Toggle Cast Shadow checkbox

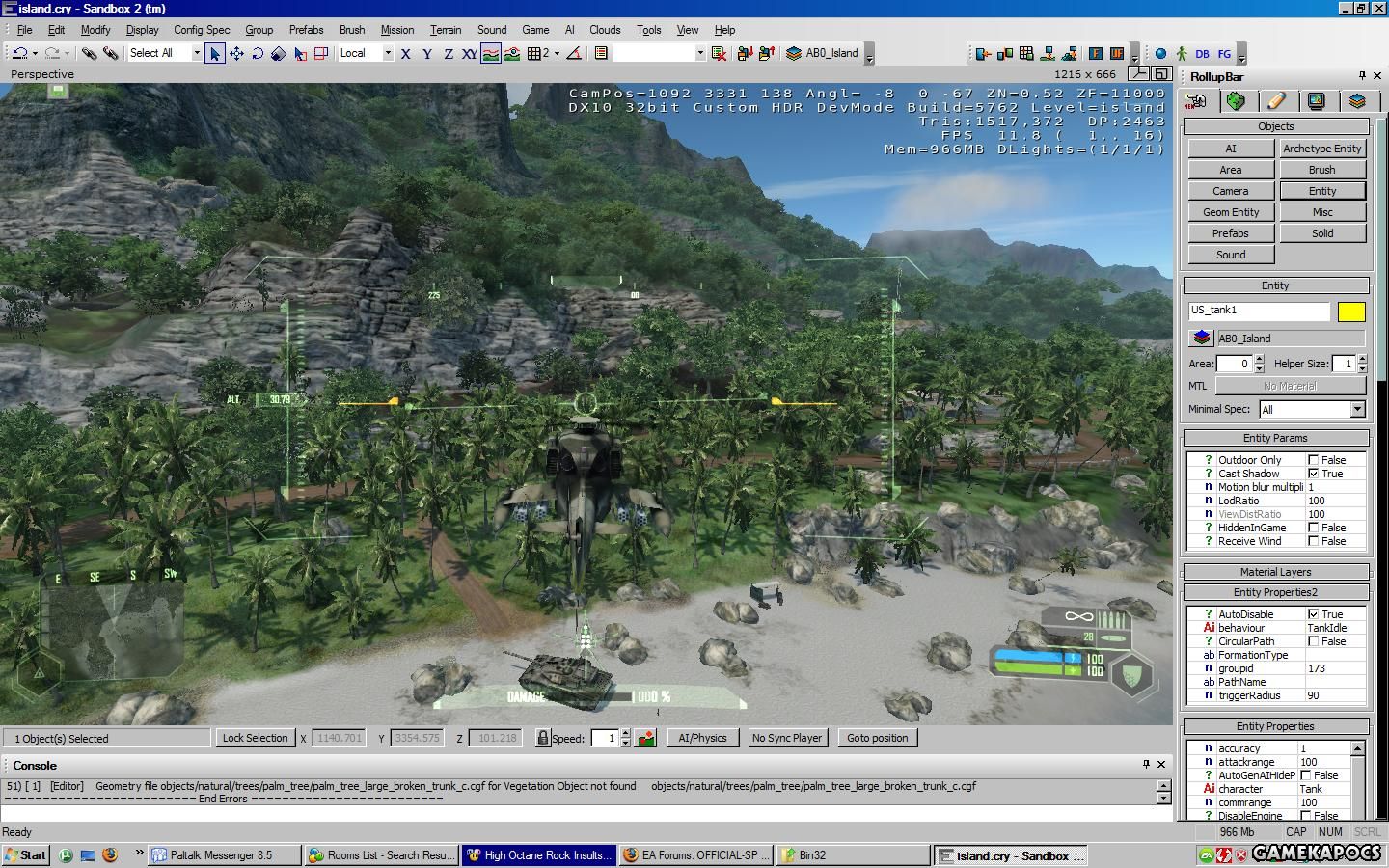tap(1313, 474)
